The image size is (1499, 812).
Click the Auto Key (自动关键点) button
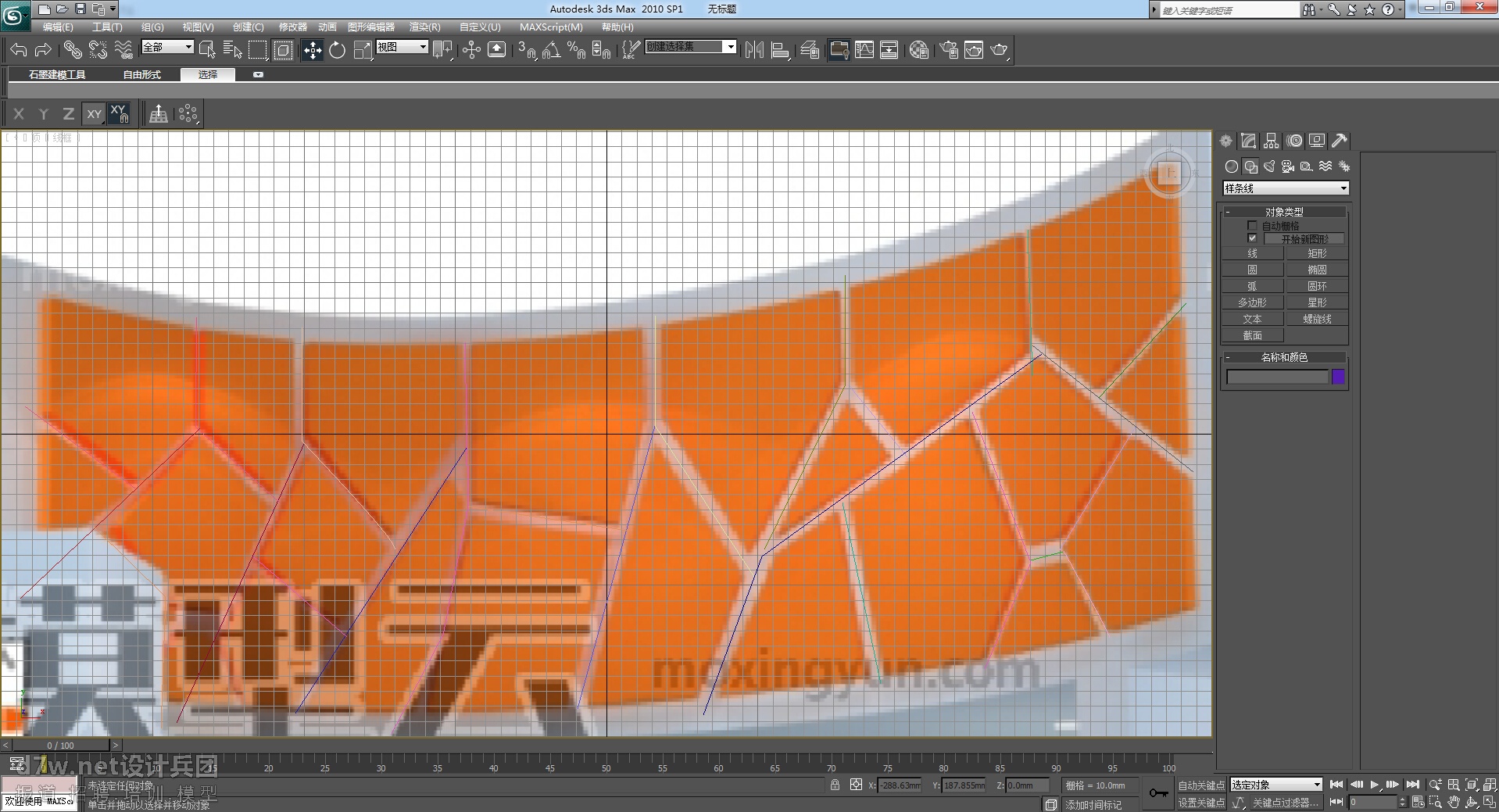(1201, 785)
